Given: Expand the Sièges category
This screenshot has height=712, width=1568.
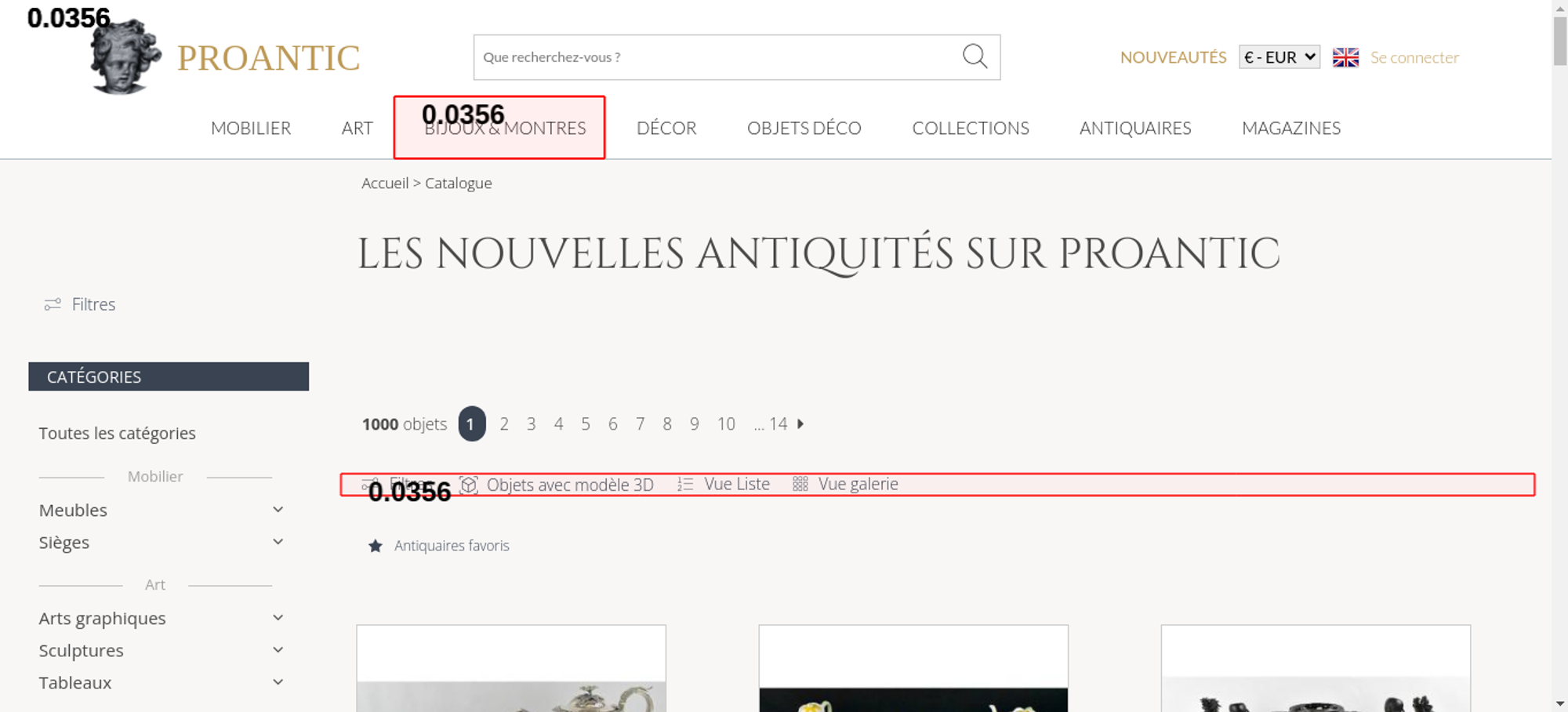Looking at the screenshot, I should point(278,542).
